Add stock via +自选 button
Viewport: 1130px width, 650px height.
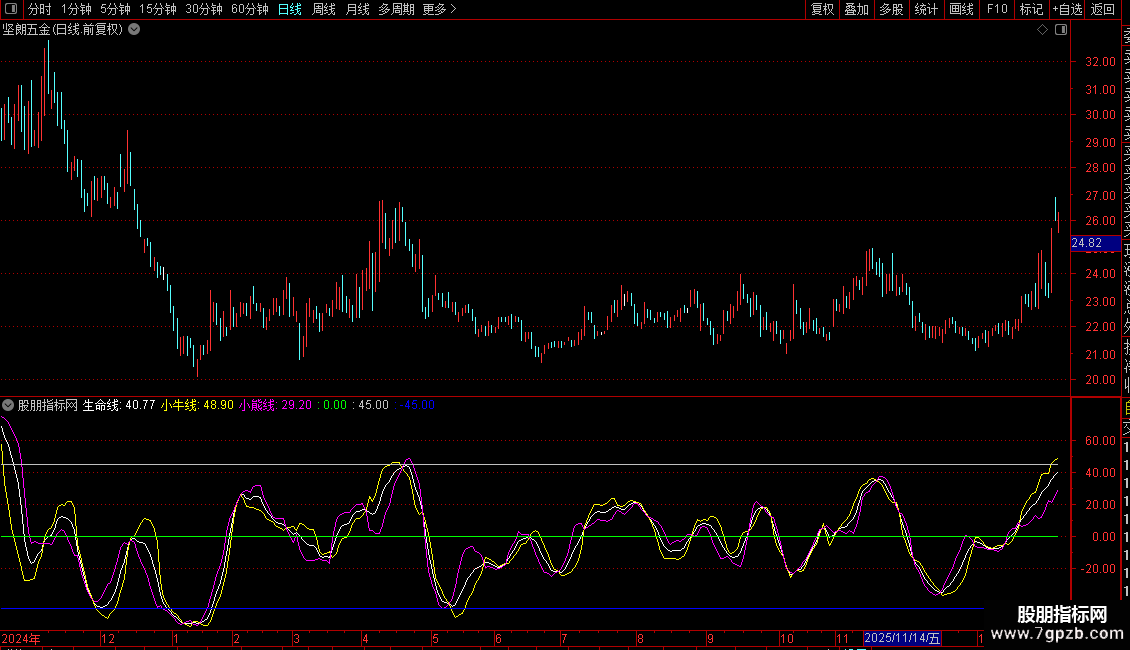1066,9
